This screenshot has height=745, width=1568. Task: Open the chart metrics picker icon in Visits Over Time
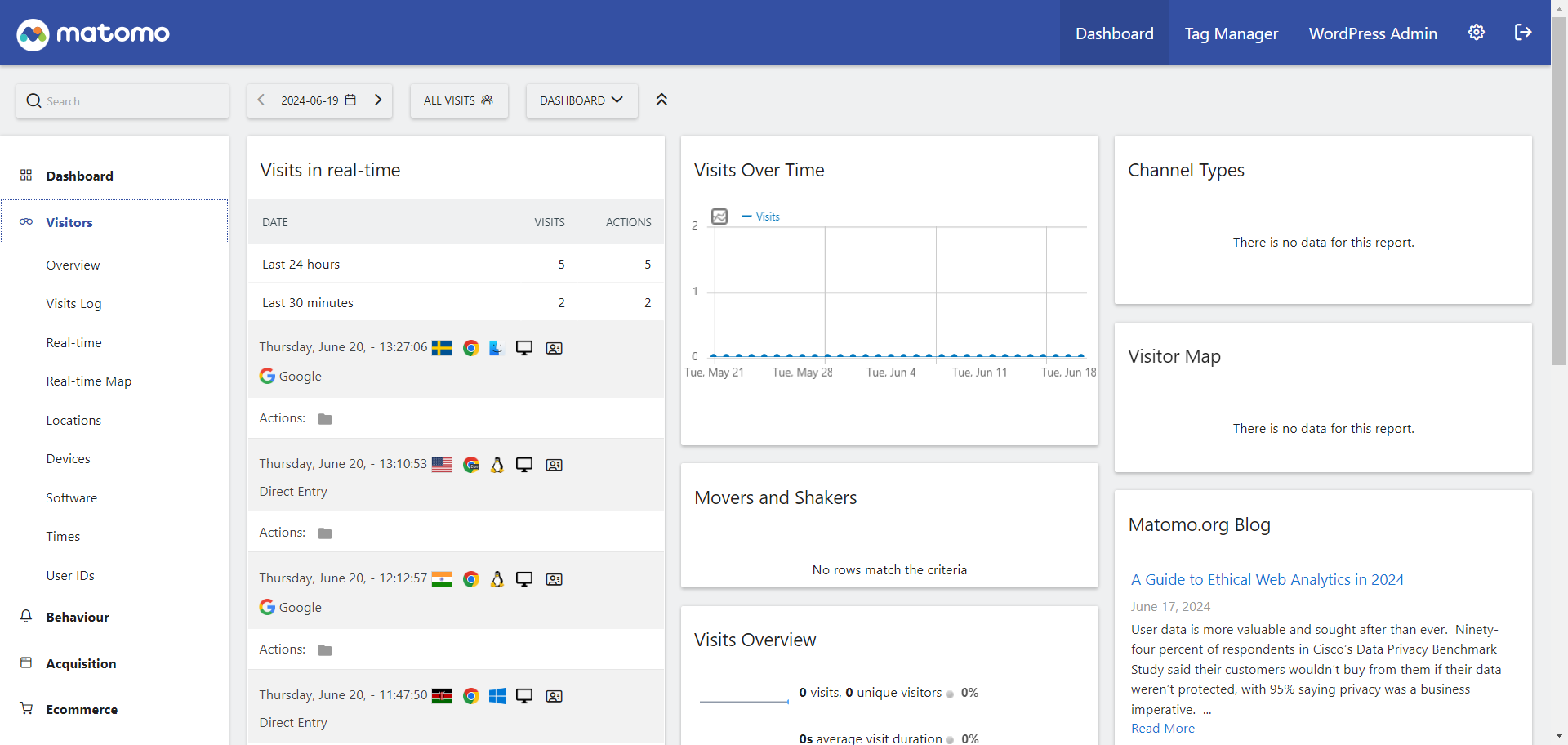(x=719, y=216)
